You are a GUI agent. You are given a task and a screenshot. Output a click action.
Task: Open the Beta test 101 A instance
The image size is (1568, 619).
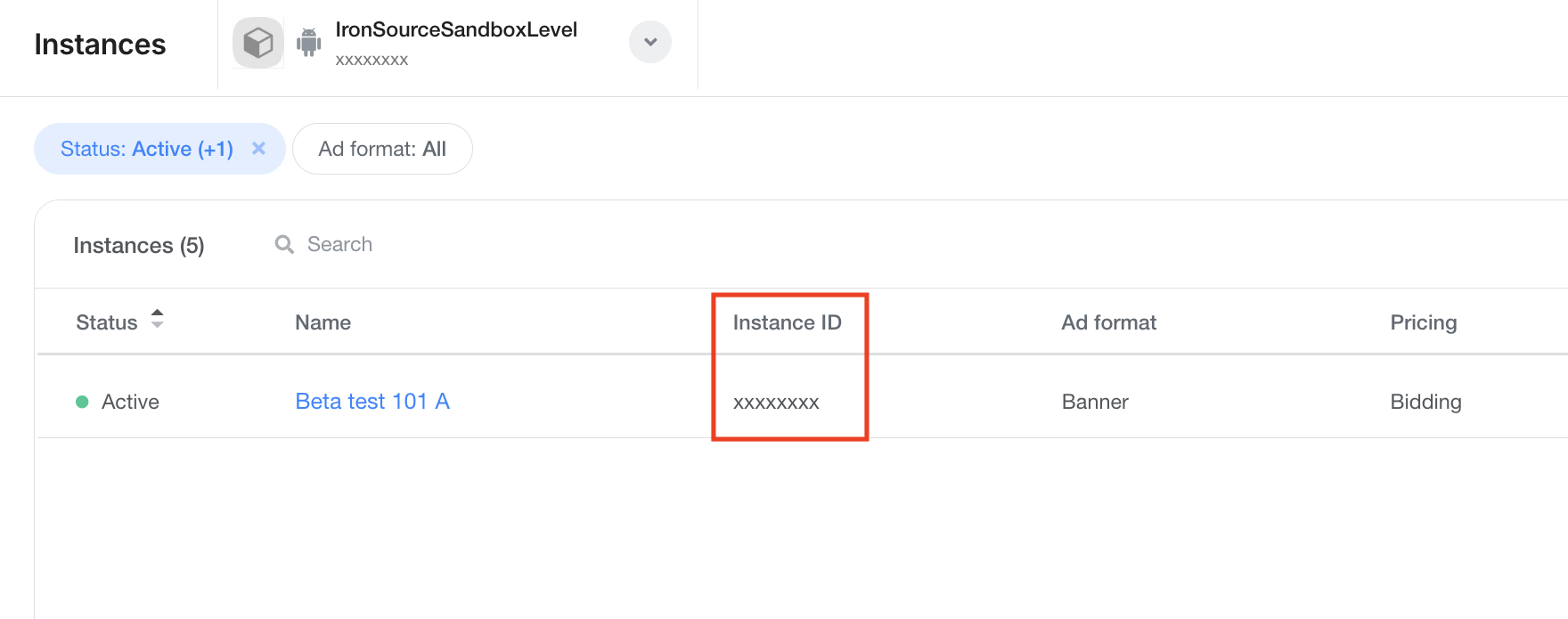pos(372,402)
